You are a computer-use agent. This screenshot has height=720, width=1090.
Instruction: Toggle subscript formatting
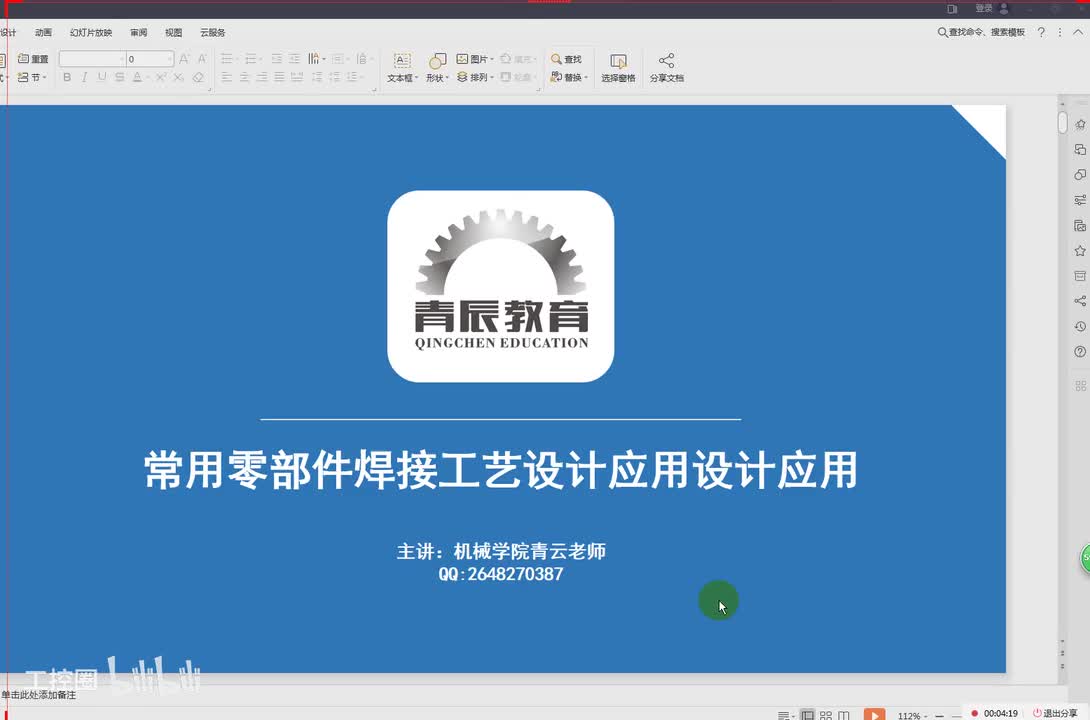(179, 77)
